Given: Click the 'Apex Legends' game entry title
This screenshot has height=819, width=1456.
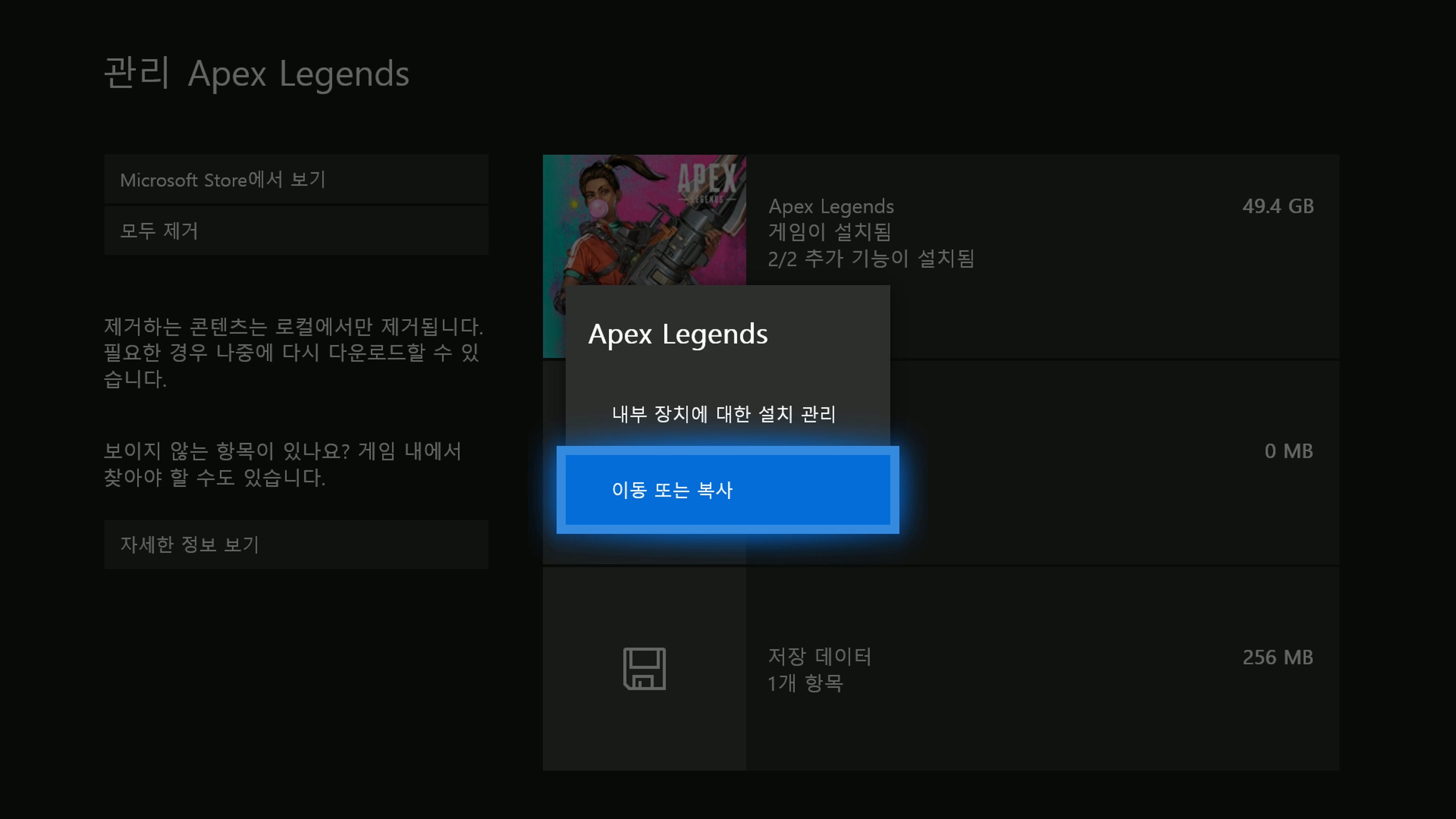Looking at the screenshot, I should point(831,206).
